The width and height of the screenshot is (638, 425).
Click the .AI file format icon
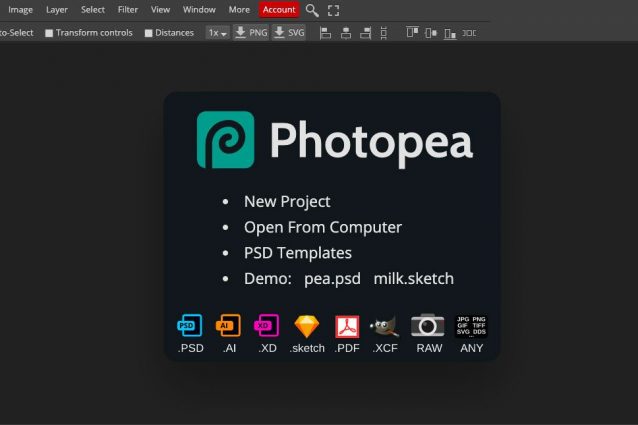(x=229, y=325)
